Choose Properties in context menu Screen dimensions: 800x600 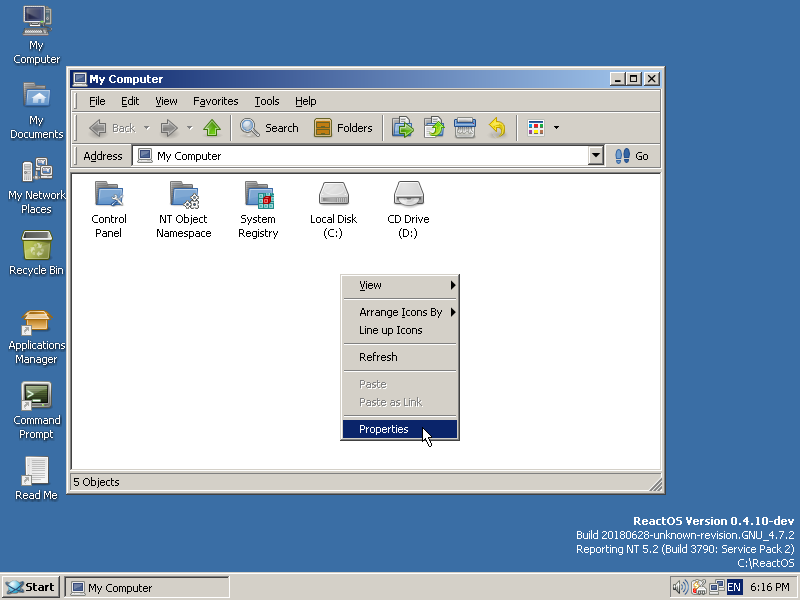pyautogui.click(x=400, y=429)
